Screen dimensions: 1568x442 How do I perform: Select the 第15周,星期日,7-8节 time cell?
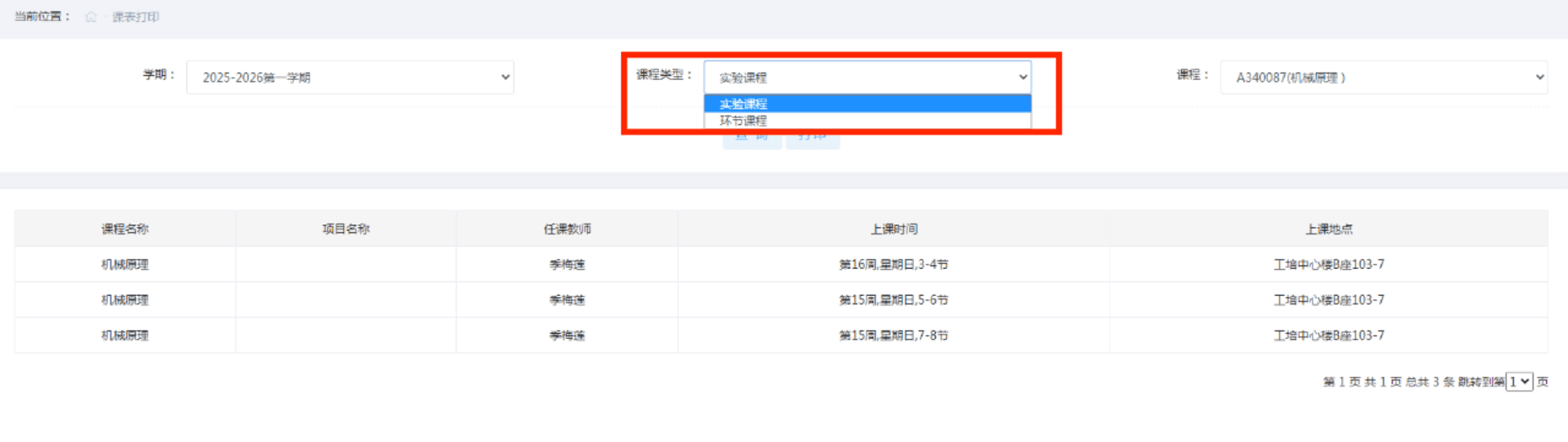[x=894, y=336]
